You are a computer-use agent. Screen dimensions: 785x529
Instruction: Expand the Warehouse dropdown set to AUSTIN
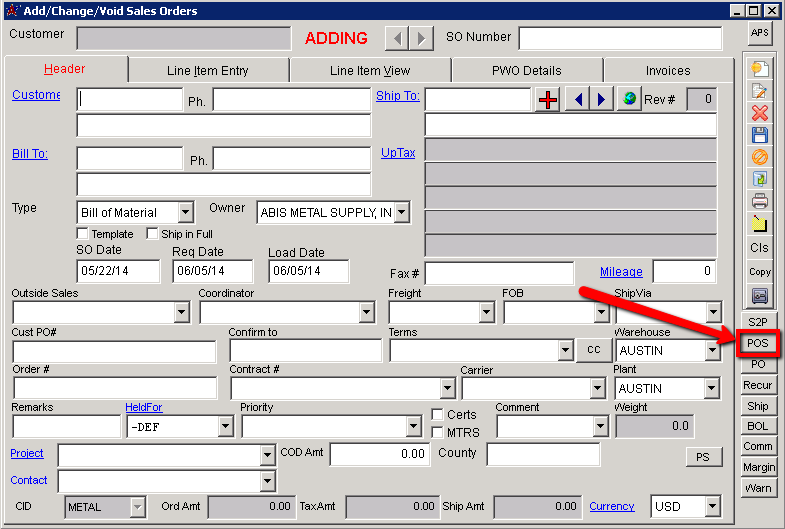click(712, 351)
